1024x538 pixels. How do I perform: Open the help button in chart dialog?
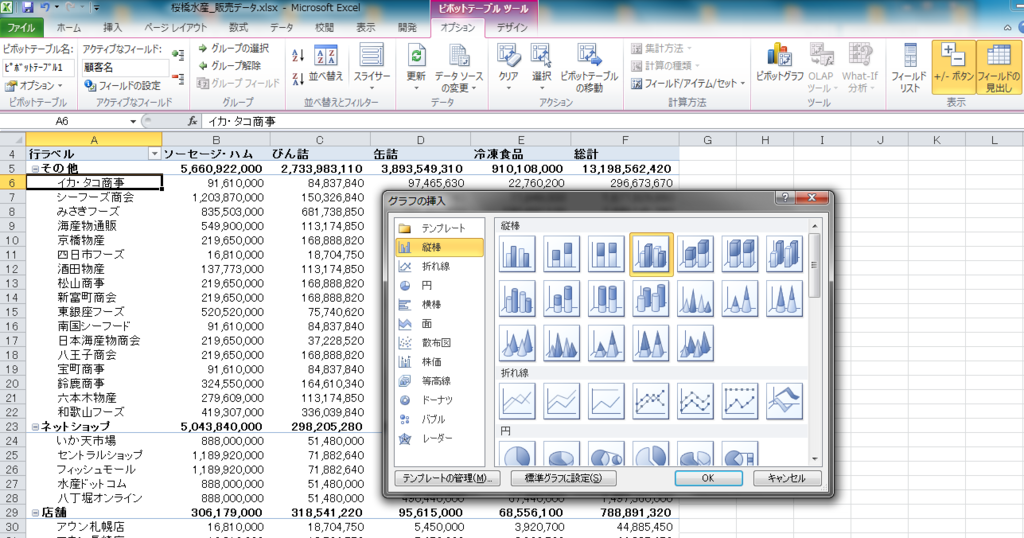tap(785, 198)
